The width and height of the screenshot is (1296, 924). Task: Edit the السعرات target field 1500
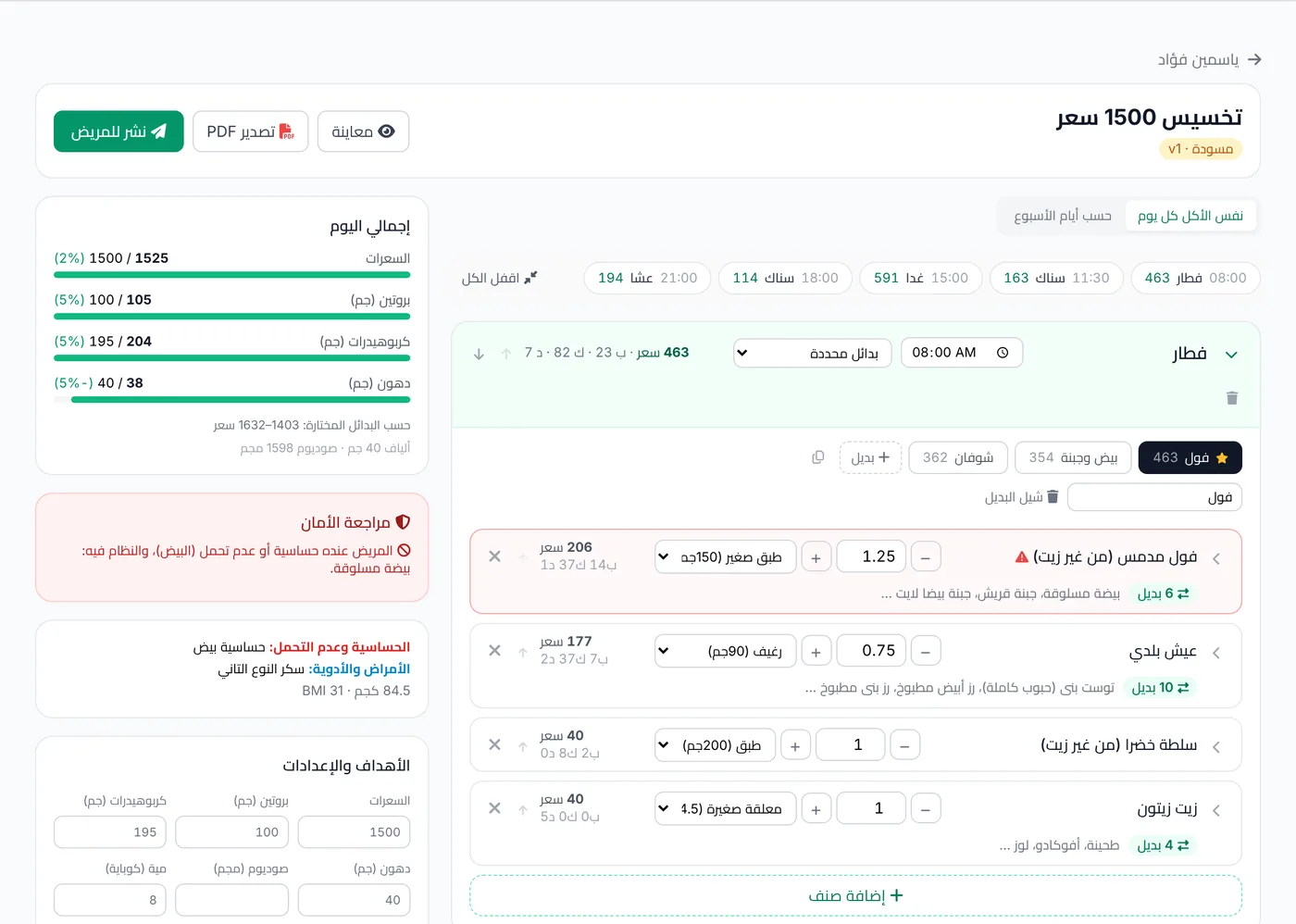click(354, 832)
